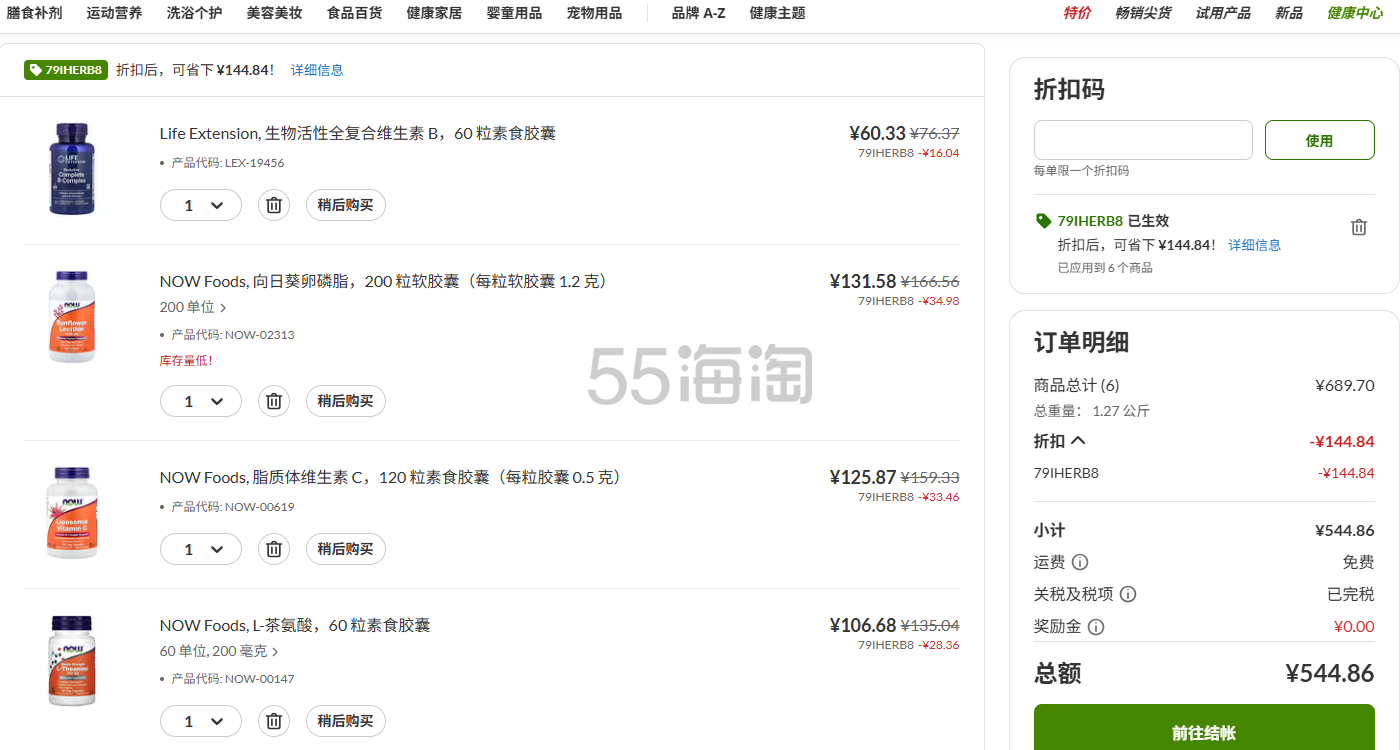Open quantity dropdown for Liposomal Vitamin C
The height and width of the screenshot is (750, 1400).
tap(201, 549)
